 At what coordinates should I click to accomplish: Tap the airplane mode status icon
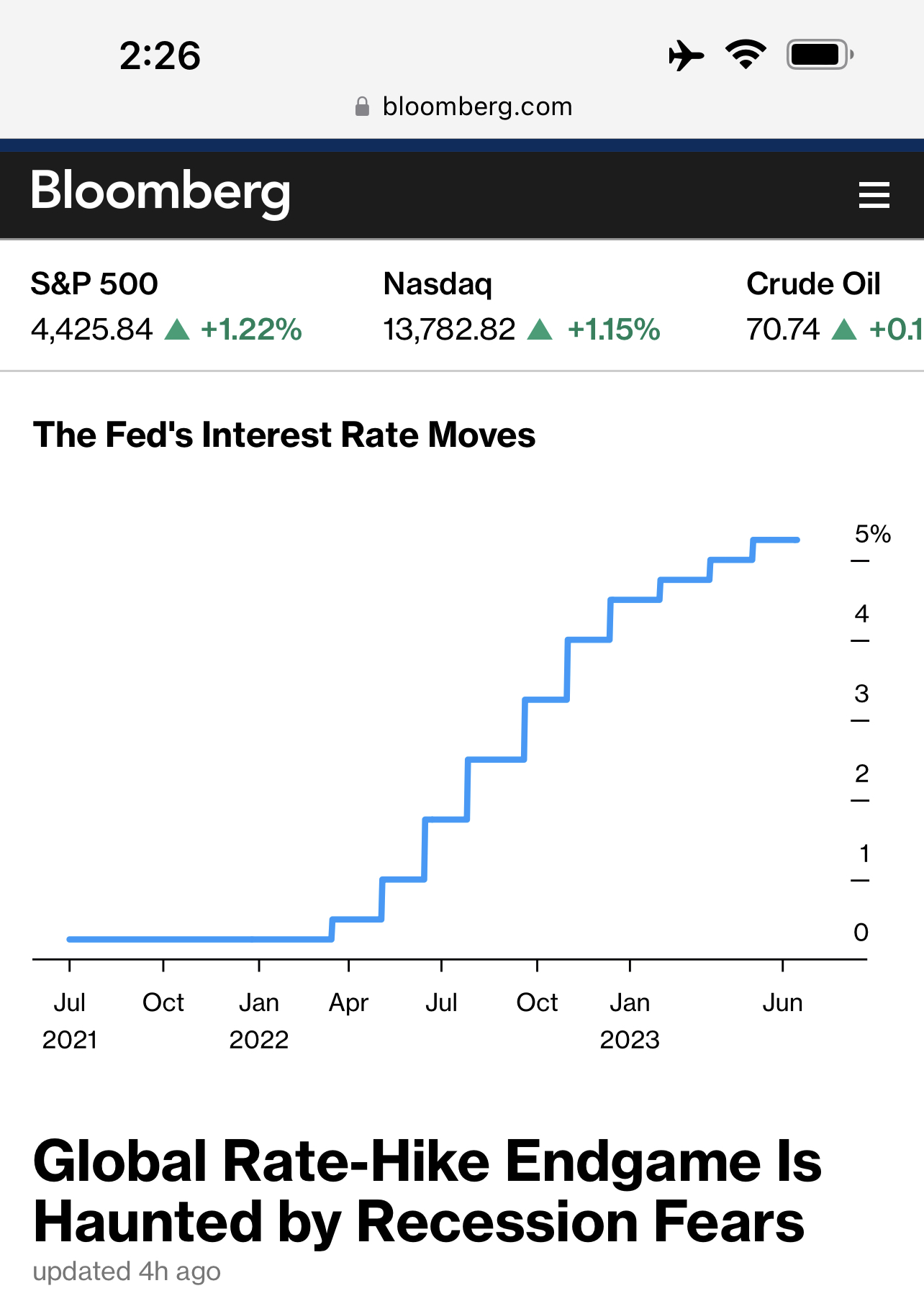coord(686,55)
